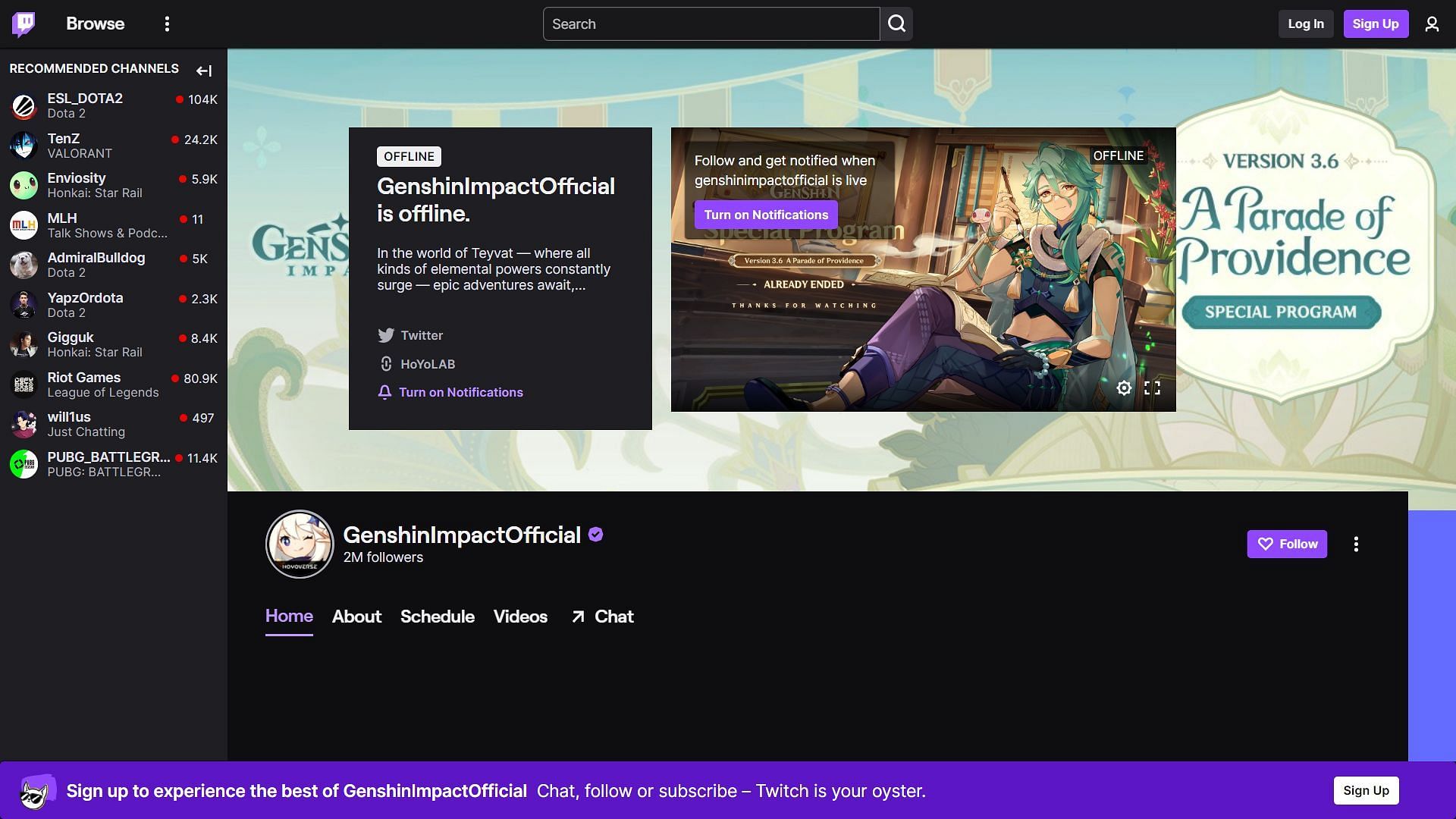Click the Turn on Notifications text link

coord(461,392)
